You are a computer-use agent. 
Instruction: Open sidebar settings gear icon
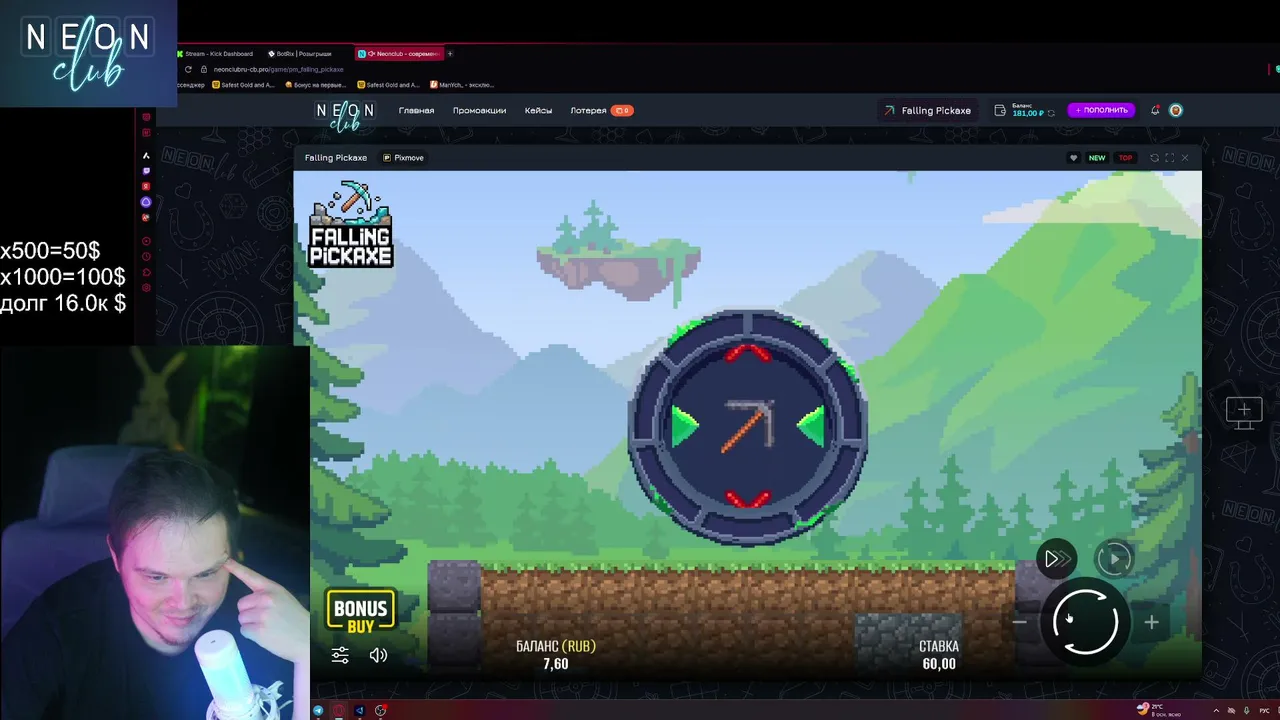click(146, 288)
